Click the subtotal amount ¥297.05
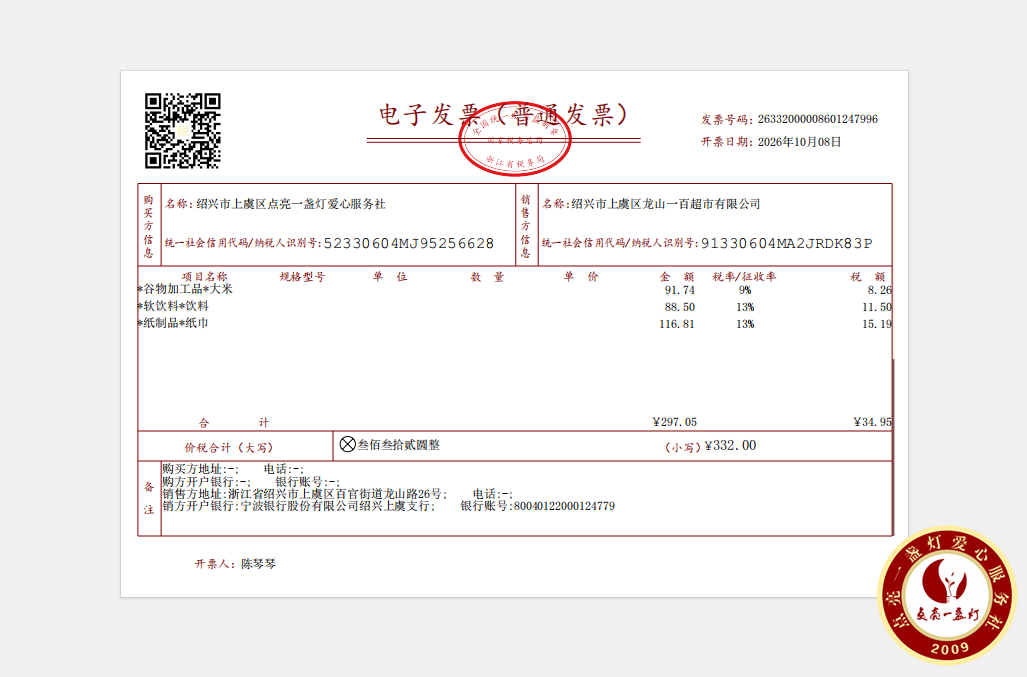 pos(675,422)
